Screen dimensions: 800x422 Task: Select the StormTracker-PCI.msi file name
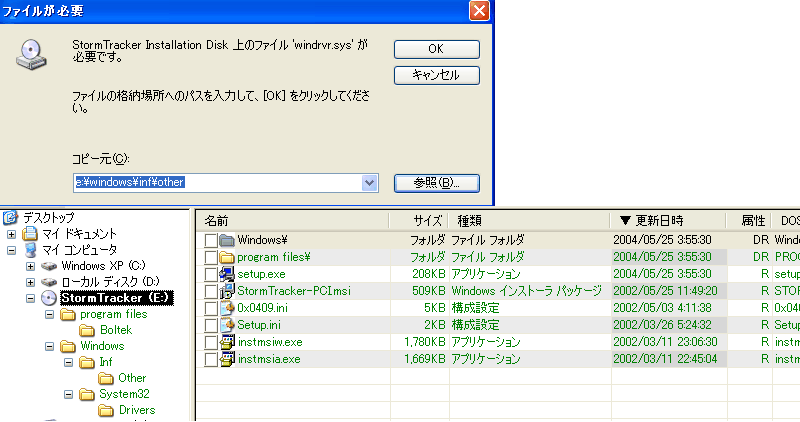[x=294, y=291]
